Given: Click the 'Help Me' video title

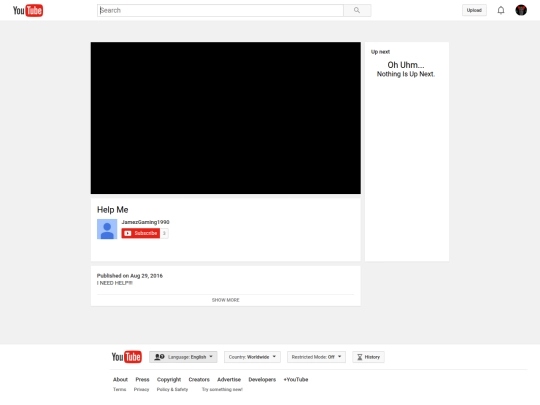Looking at the screenshot, I should (113, 210).
